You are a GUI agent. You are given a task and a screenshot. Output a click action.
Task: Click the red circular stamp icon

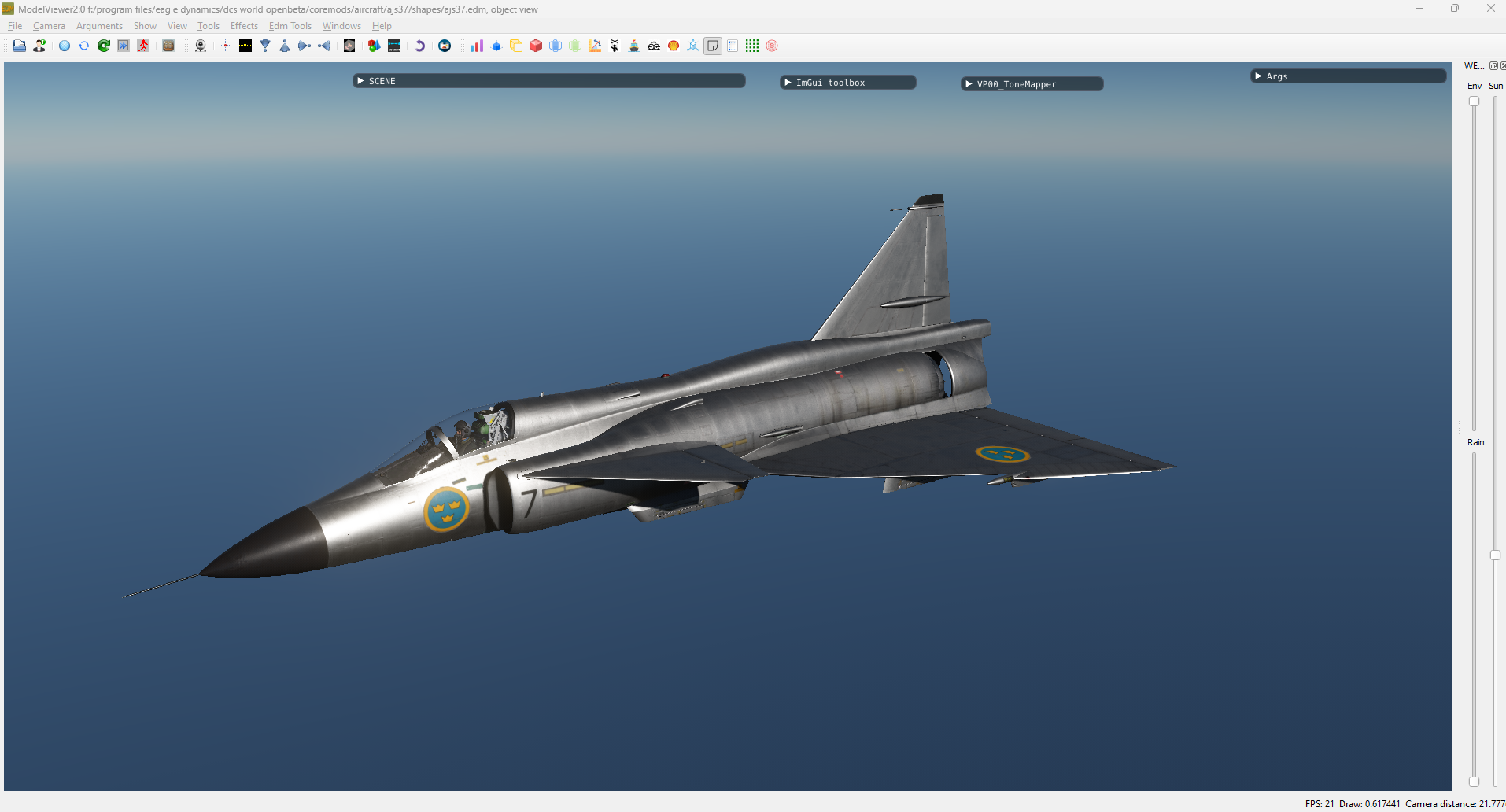[x=772, y=46]
